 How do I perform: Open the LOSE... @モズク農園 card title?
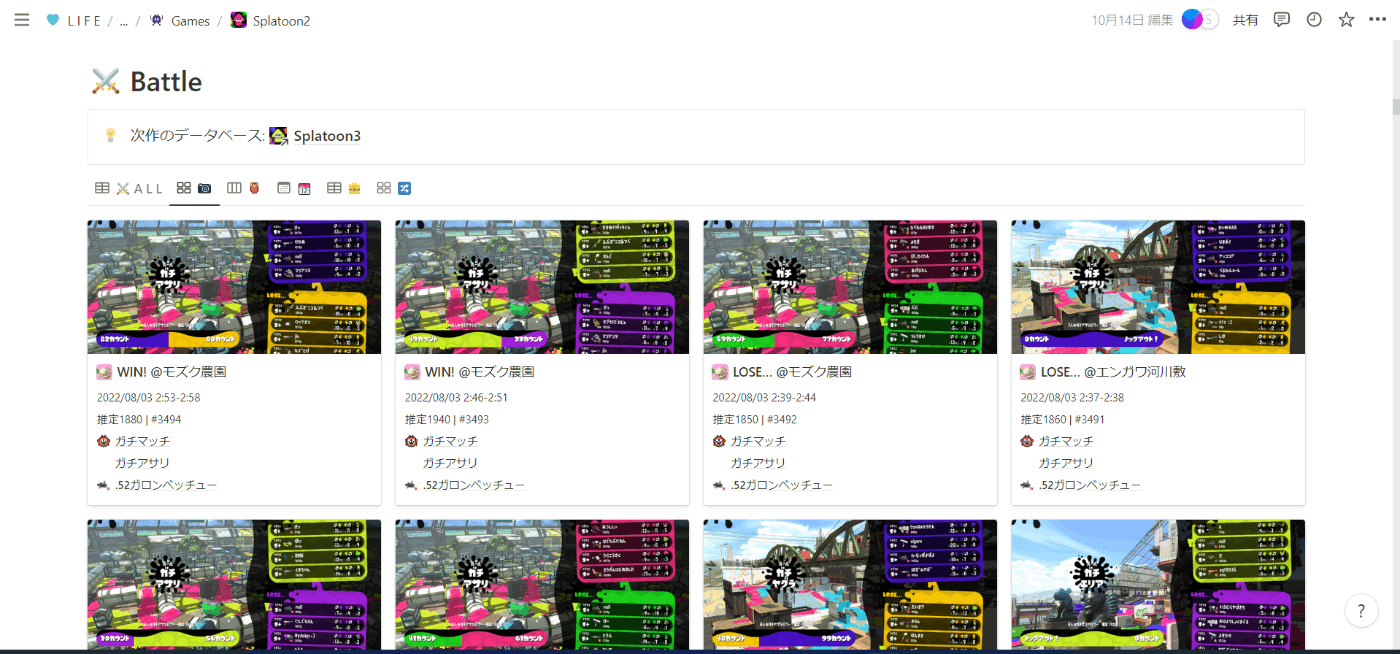pos(792,372)
